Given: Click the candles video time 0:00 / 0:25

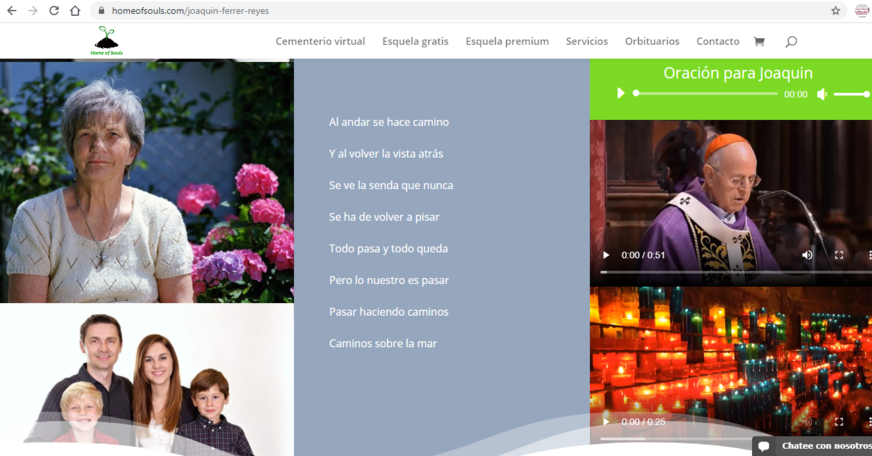Looking at the screenshot, I should 643,422.
